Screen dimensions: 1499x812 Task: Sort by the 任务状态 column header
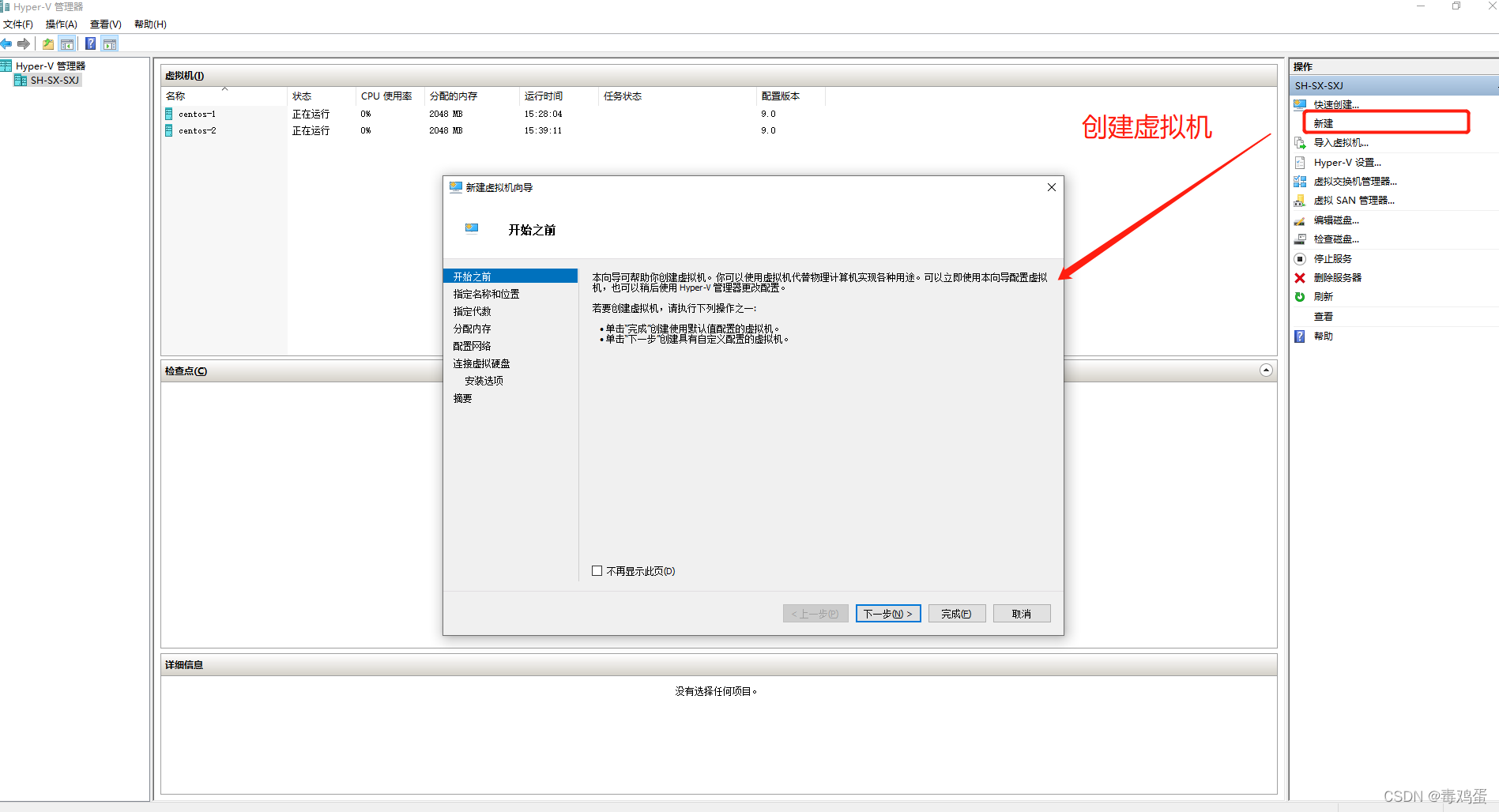click(x=677, y=96)
